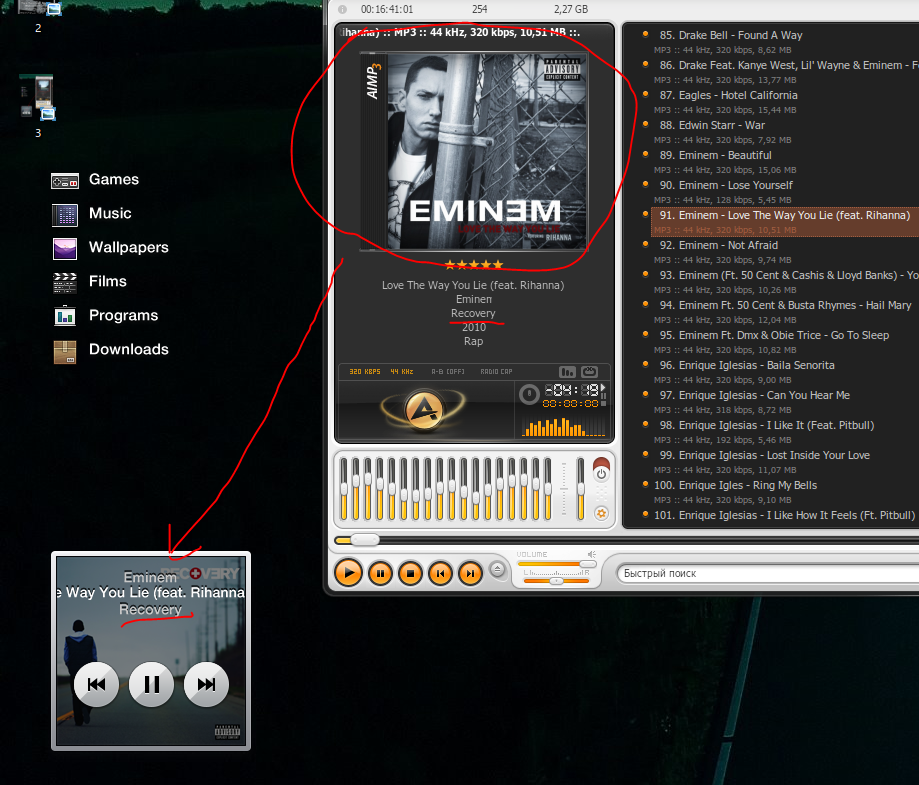This screenshot has width=919, height=785.
Task: Click the AIMP logo orb
Action: coord(423,410)
